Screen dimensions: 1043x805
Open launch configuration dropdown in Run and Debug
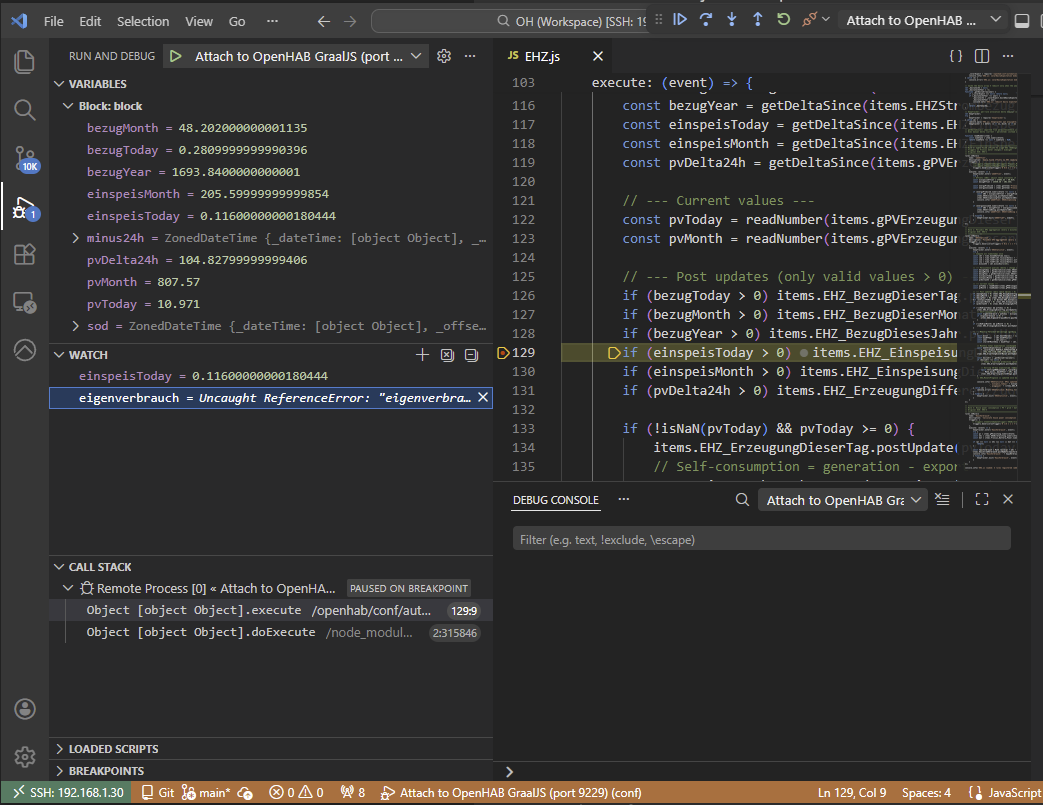(x=417, y=57)
